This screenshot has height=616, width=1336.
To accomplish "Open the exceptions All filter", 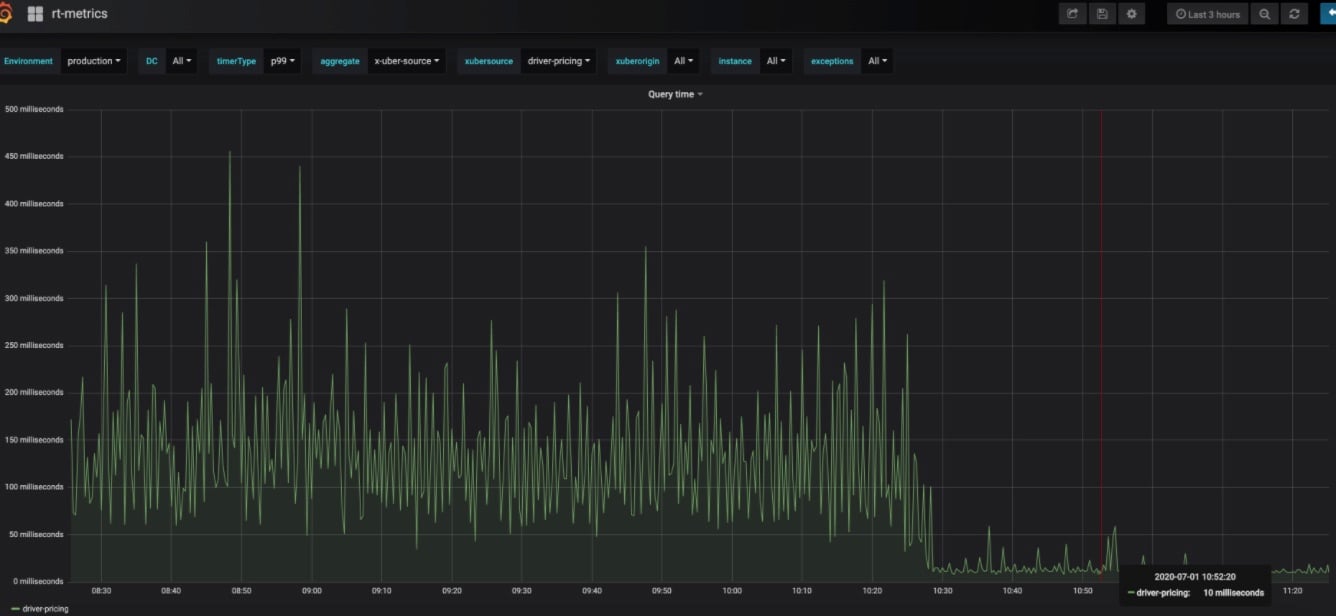I will [x=878, y=61].
